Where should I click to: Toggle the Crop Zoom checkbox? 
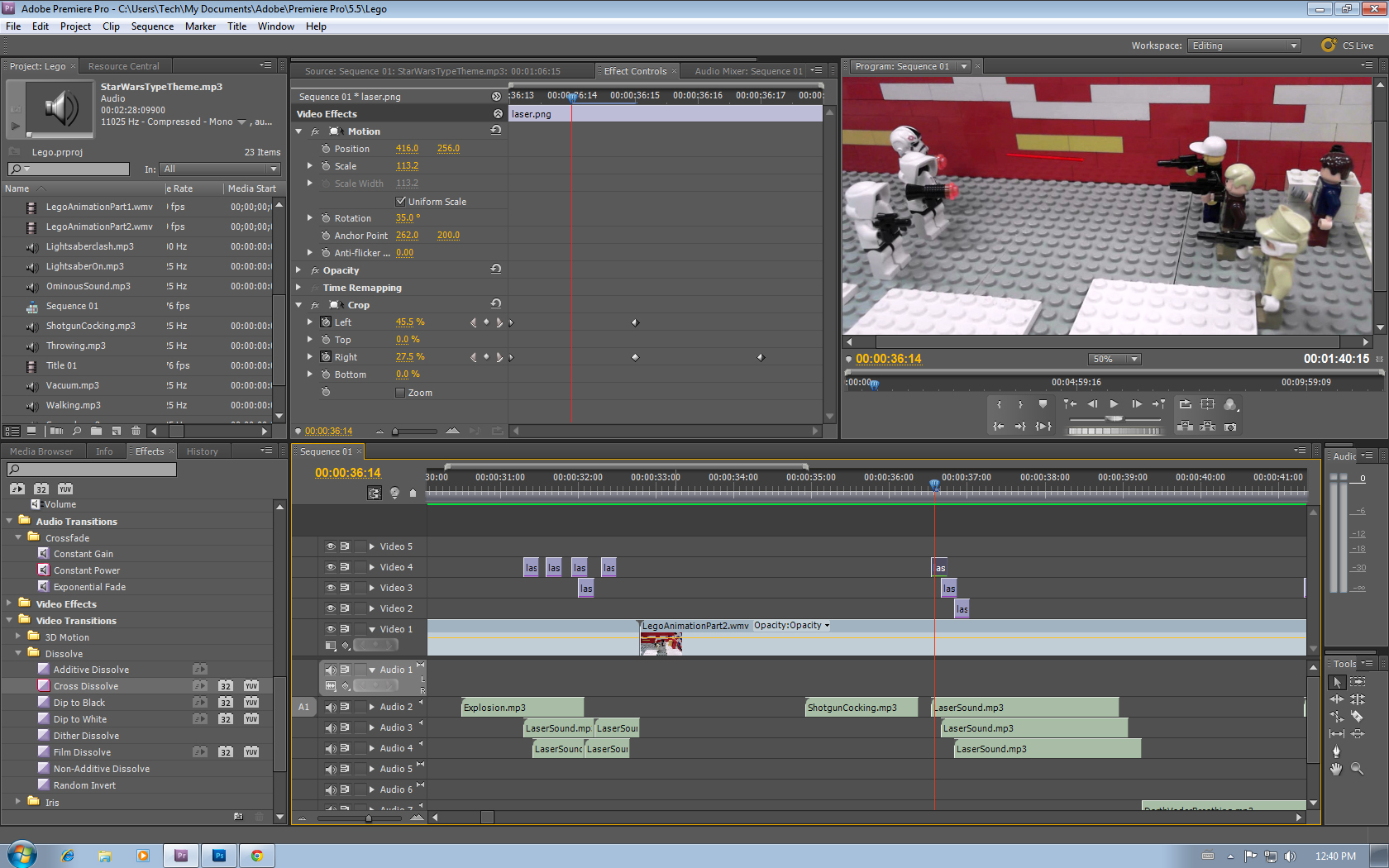(400, 393)
